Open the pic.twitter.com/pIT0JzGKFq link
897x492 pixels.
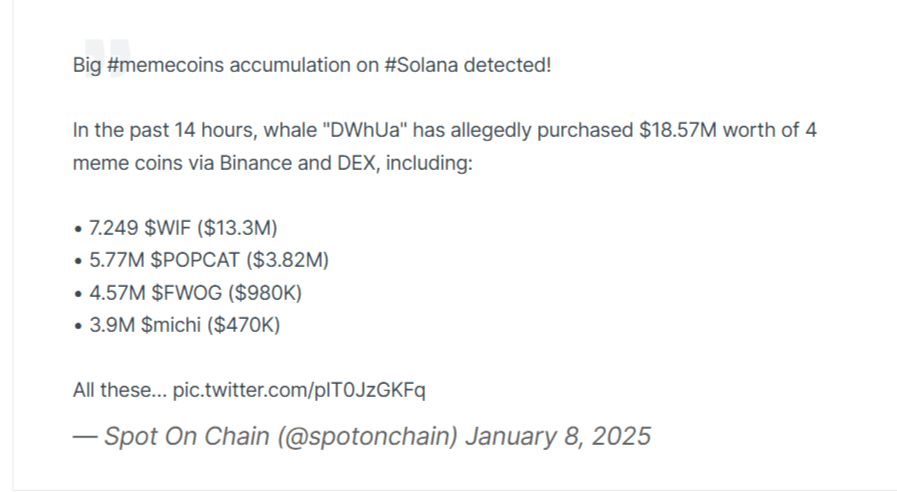299,391
